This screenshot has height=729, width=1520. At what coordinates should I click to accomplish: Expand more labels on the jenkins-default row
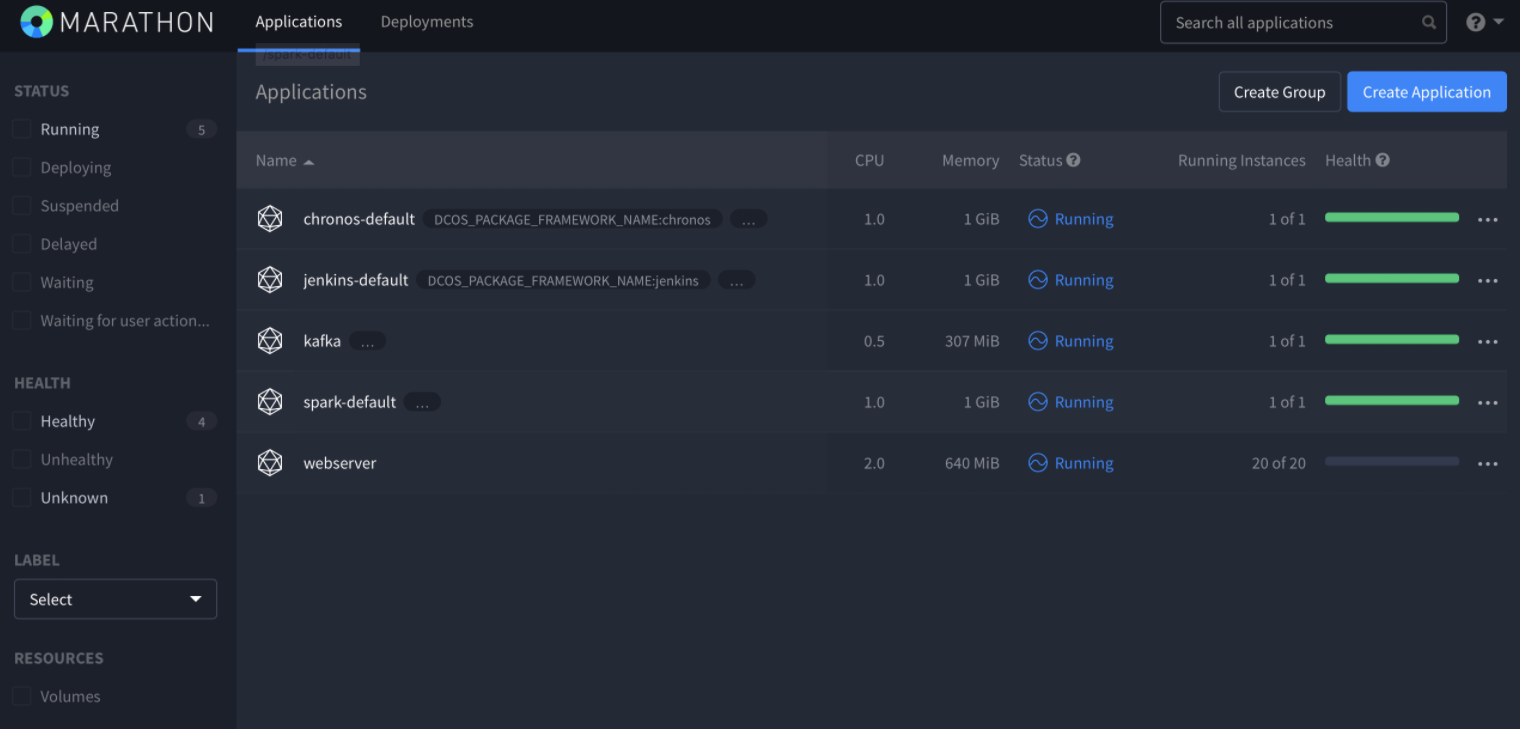[737, 281]
